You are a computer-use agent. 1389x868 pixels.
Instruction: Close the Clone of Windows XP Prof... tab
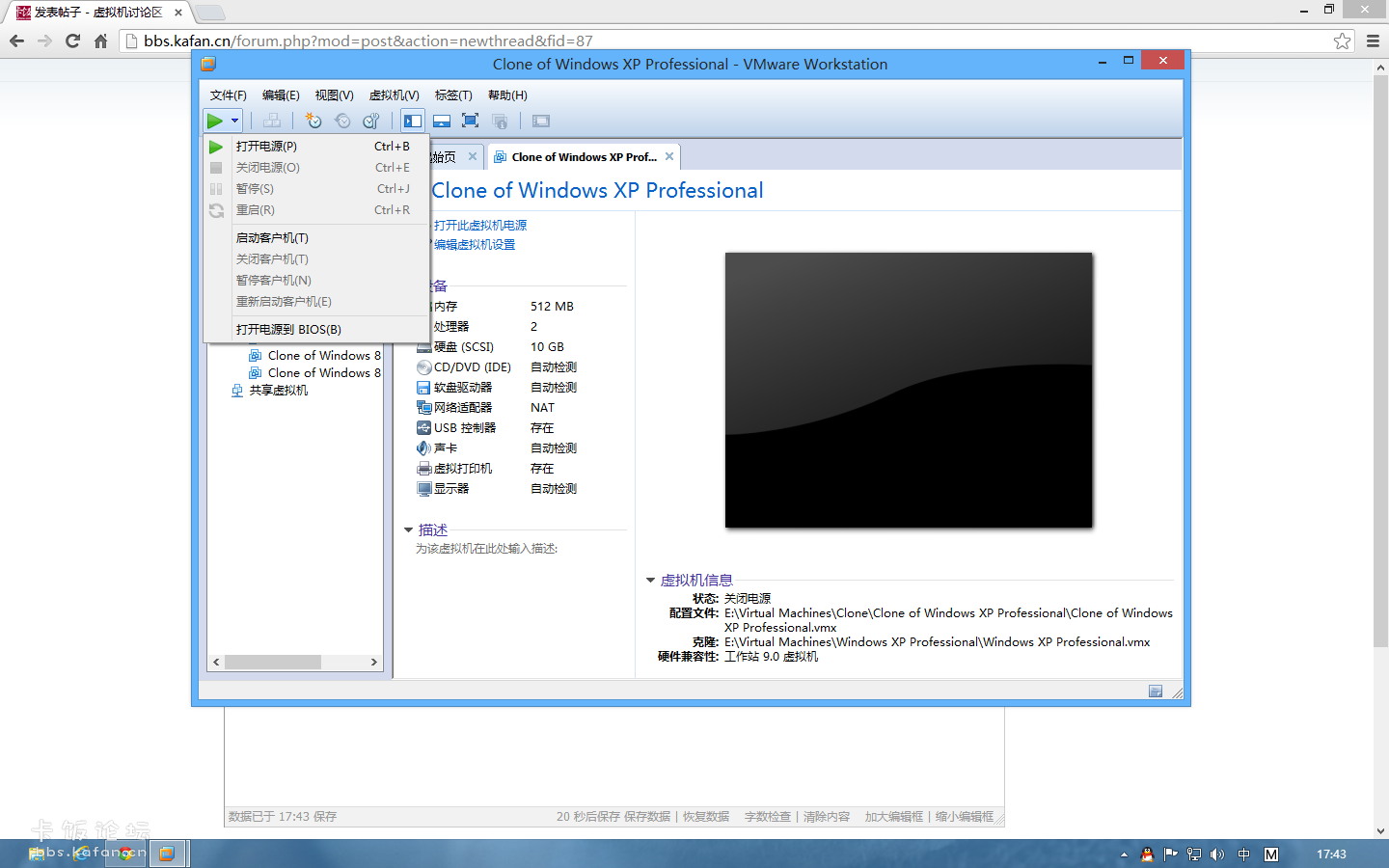pos(669,156)
